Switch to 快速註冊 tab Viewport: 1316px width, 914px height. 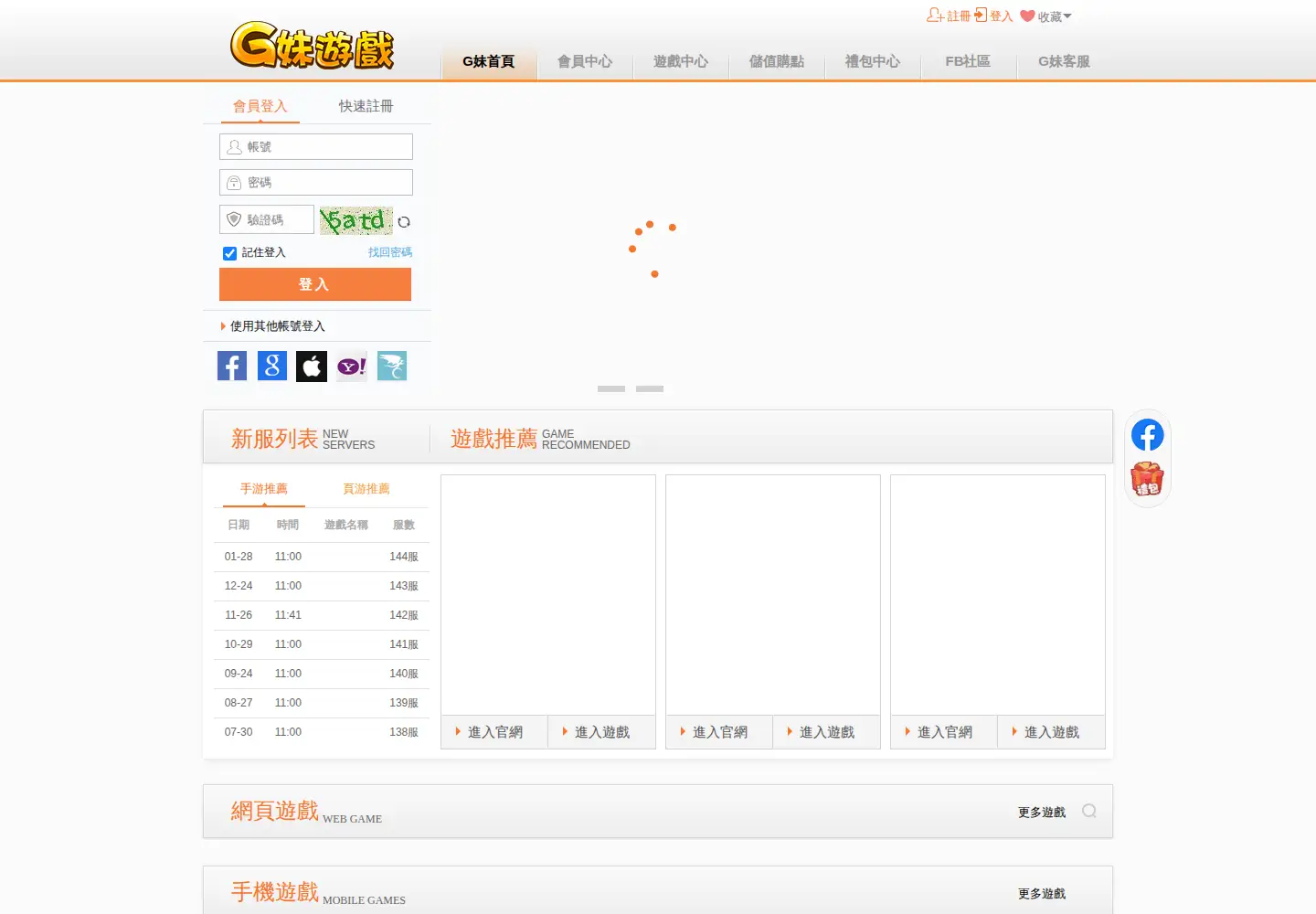(366, 106)
